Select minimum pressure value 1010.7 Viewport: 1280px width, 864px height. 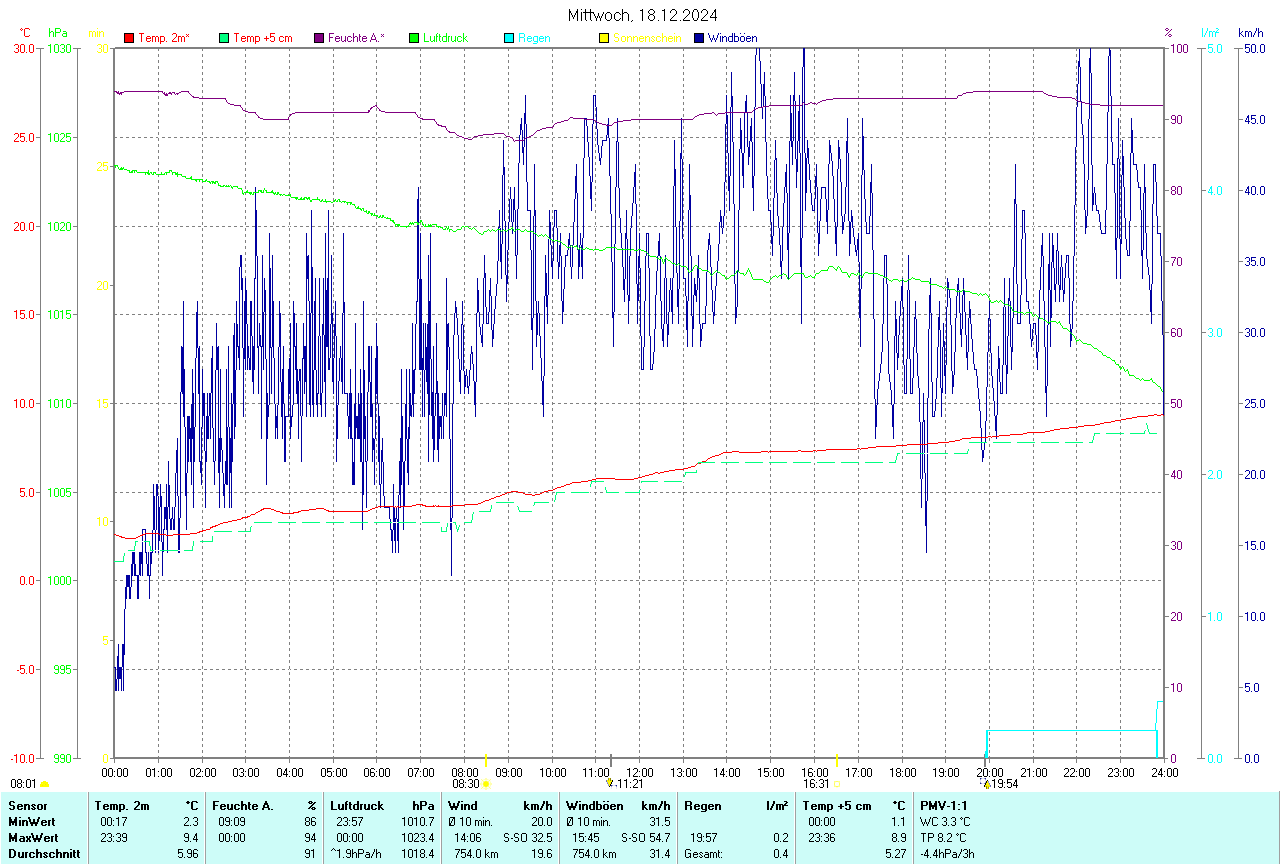click(x=419, y=821)
